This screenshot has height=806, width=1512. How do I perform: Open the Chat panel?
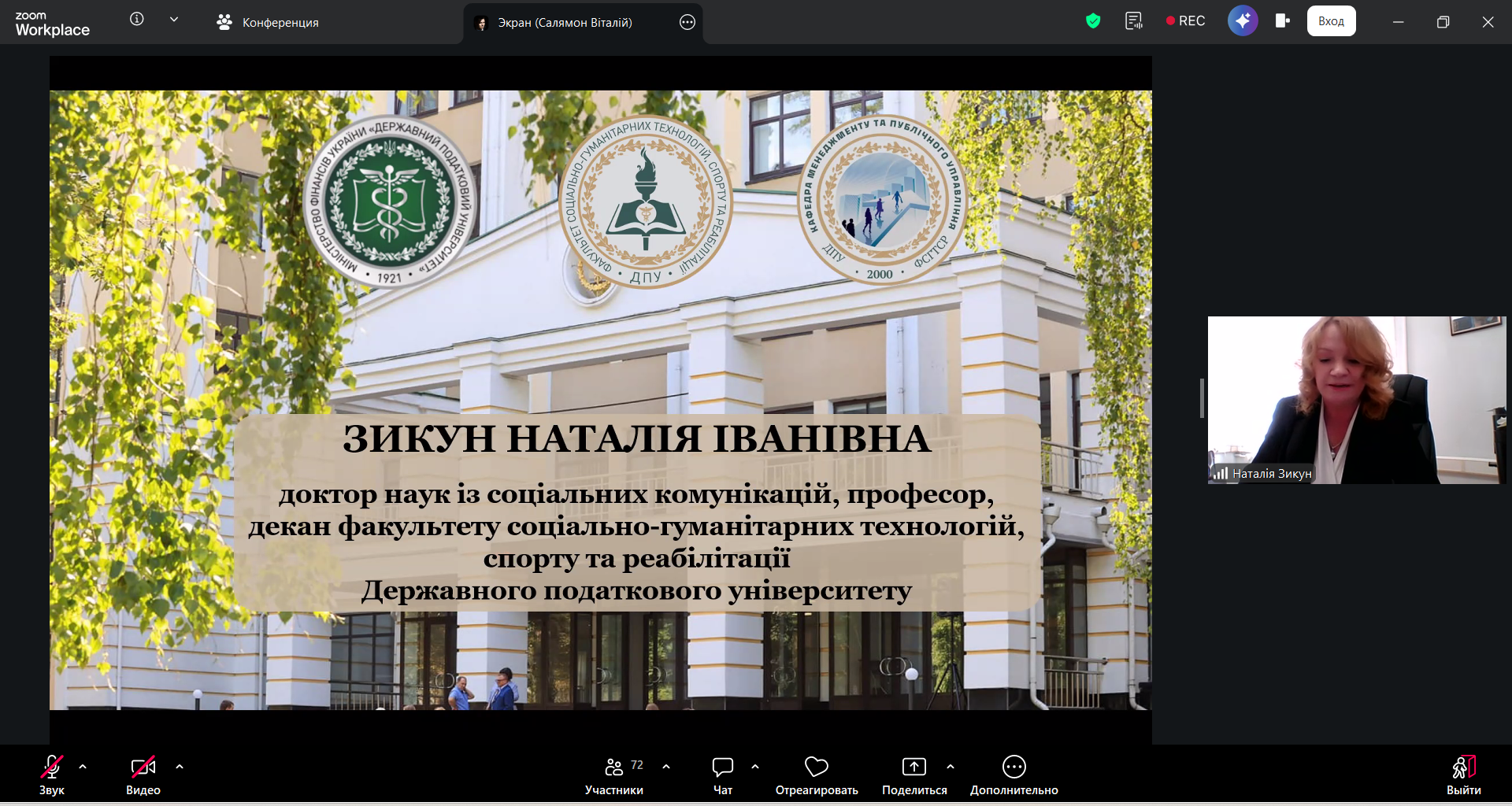[722, 775]
